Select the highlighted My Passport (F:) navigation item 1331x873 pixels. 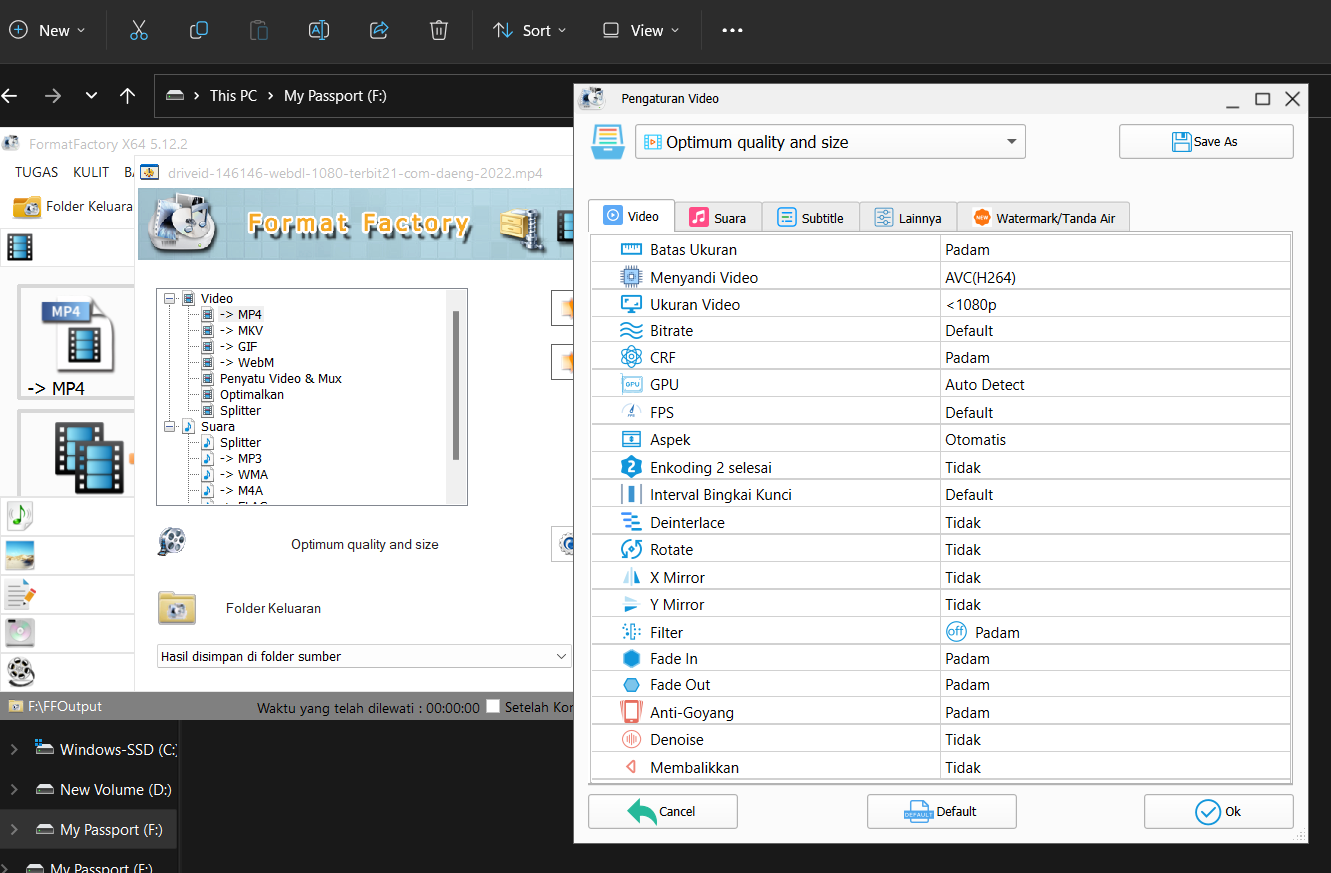point(88,829)
